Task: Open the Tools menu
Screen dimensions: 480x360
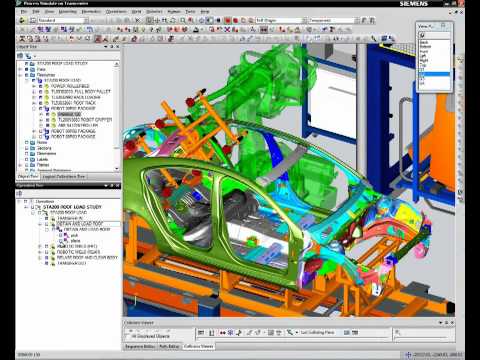Action: coord(190,11)
